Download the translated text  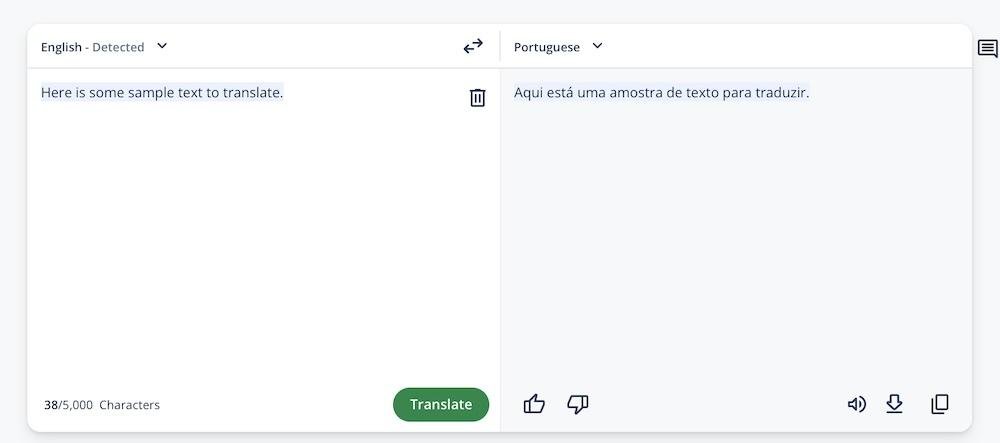(x=894, y=404)
